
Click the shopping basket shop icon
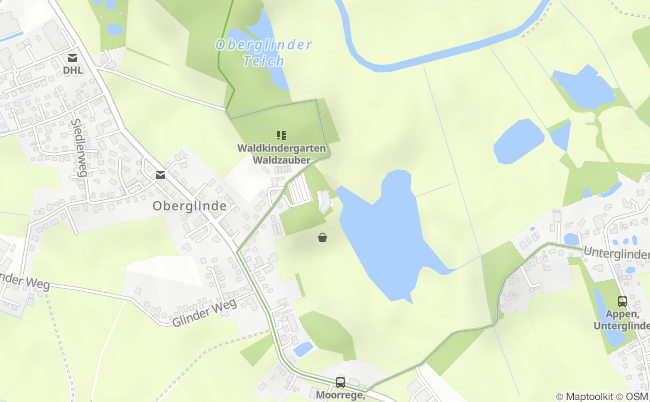pyautogui.click(x=323, y=237)
